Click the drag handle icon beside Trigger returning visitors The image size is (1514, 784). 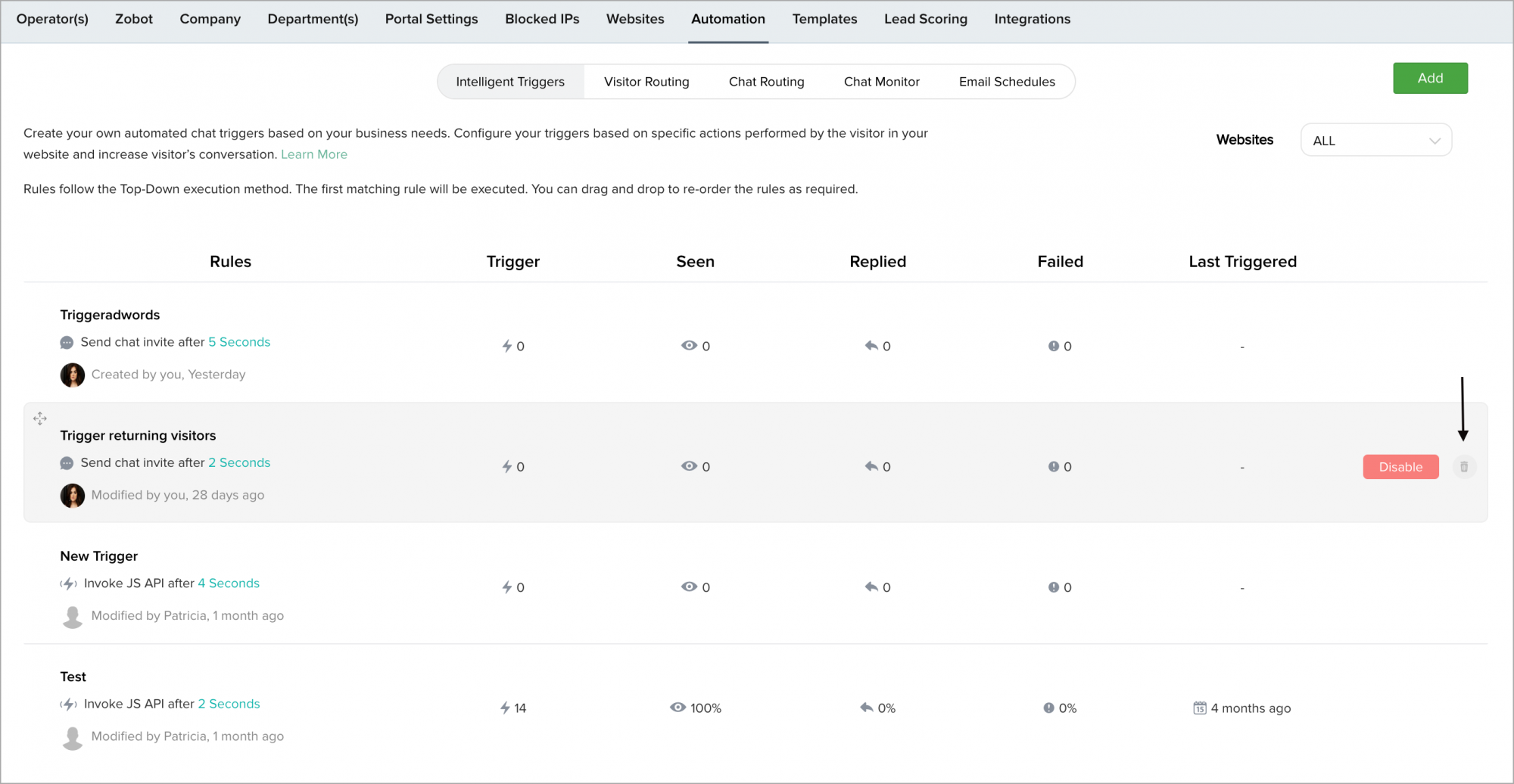pos(40,418)
